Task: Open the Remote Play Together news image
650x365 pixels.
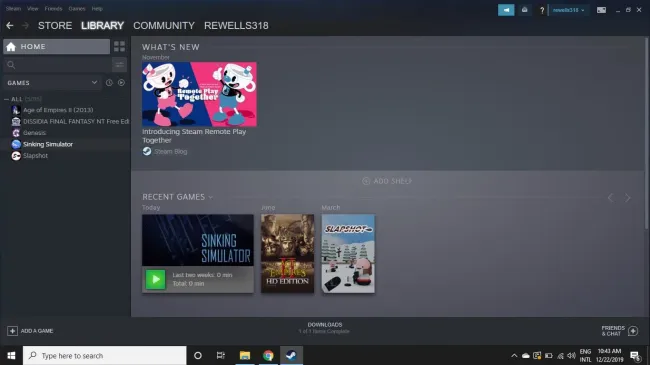Action: click(199, 94)
